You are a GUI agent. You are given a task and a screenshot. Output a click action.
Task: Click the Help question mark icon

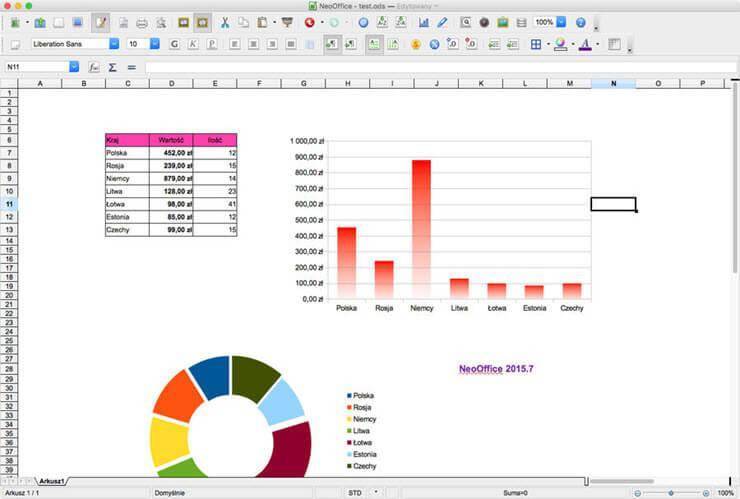581,22
